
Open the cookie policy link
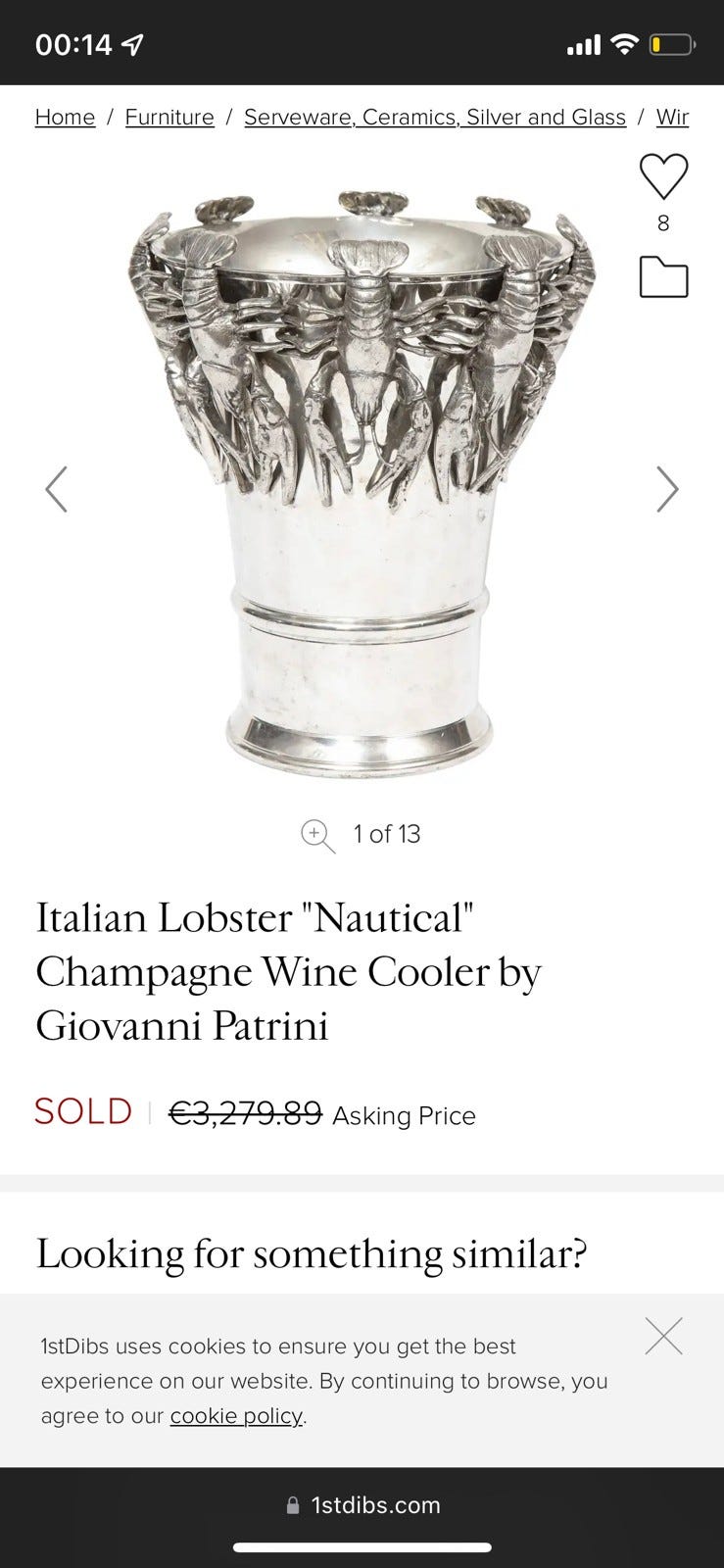[x=236, y=1416]
